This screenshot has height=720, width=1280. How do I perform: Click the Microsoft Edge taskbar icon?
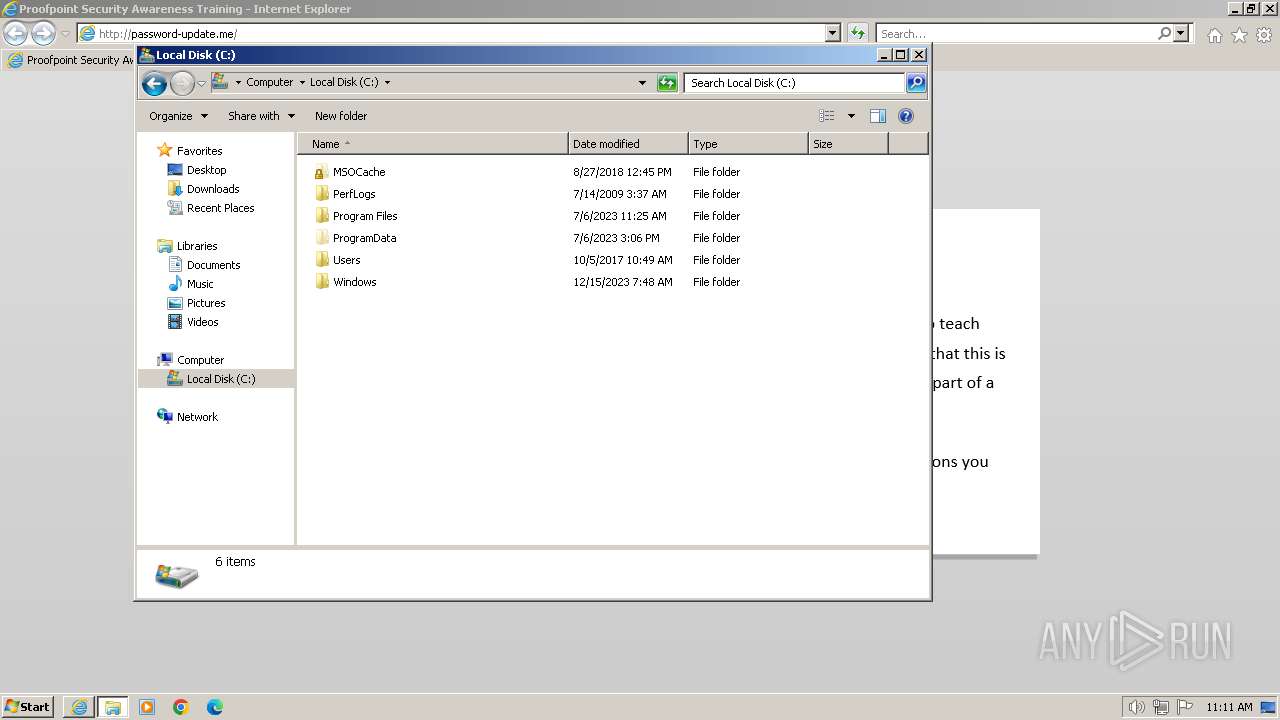pyautogui.click(x=215, y=707)
